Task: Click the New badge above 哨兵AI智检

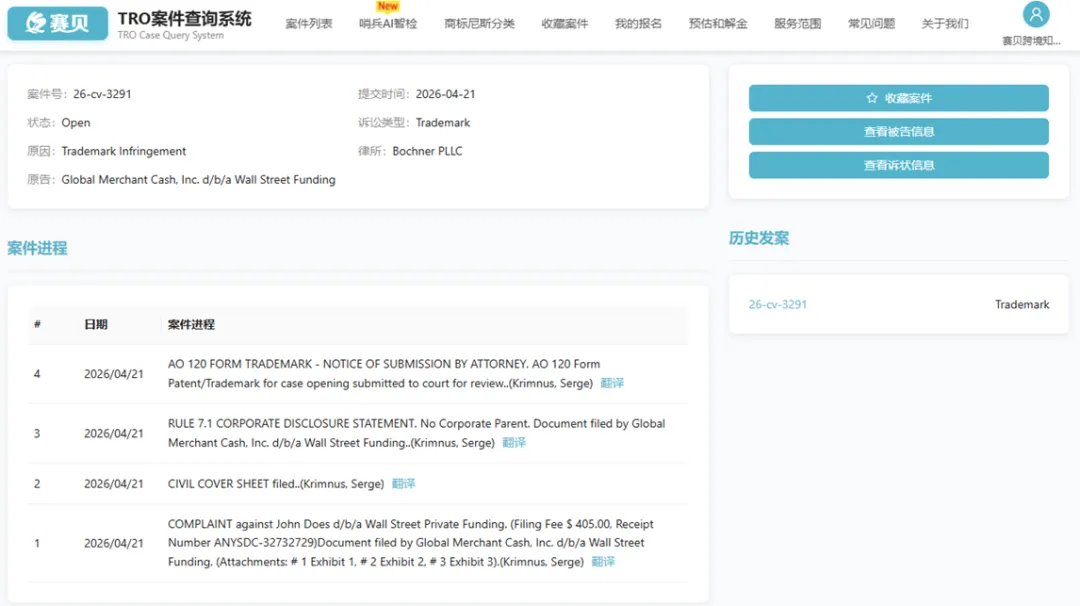Action: pos(388,6)
